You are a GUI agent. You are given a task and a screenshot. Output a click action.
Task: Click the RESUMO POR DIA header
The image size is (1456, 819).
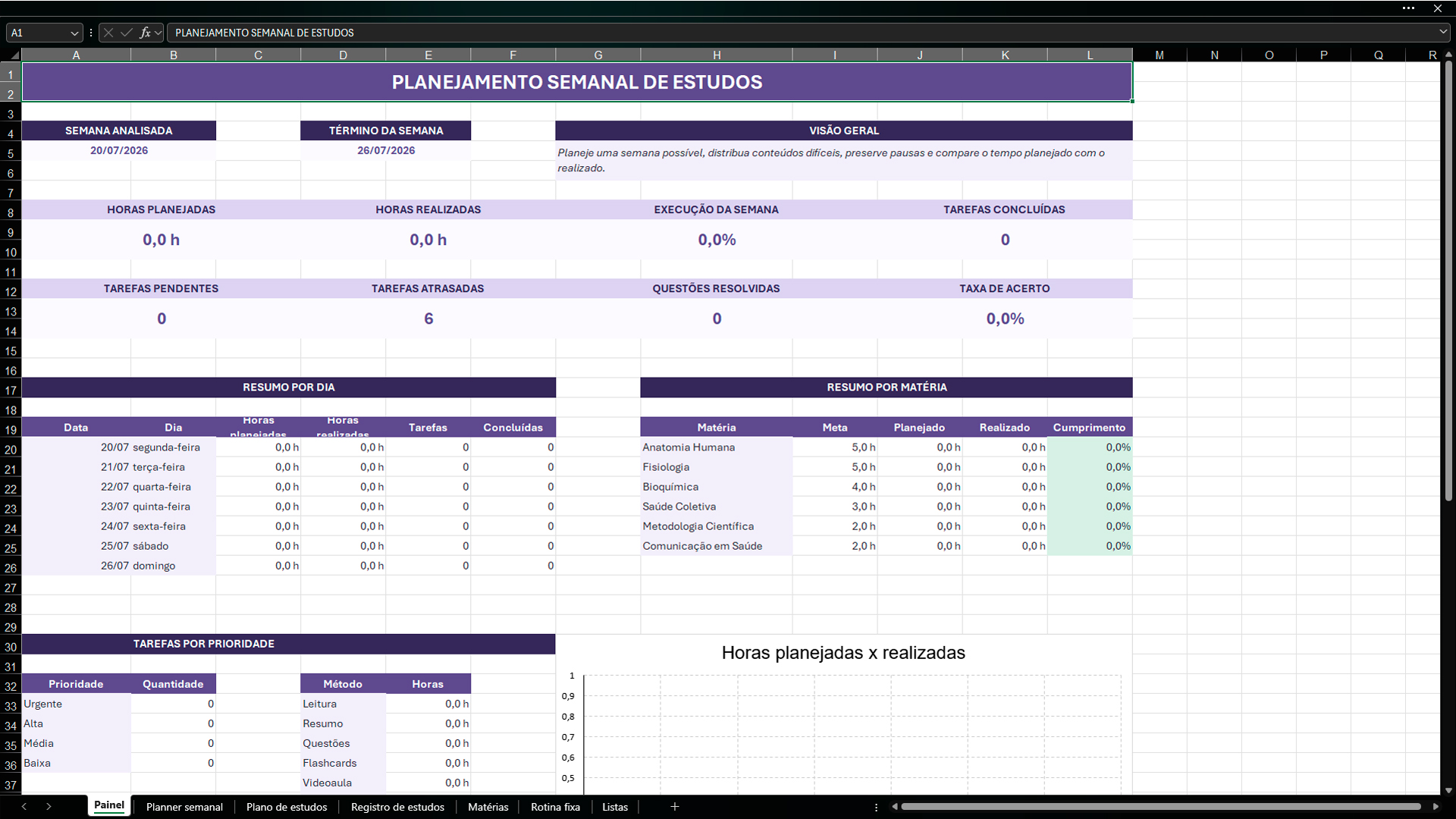[x=289, y=387]
